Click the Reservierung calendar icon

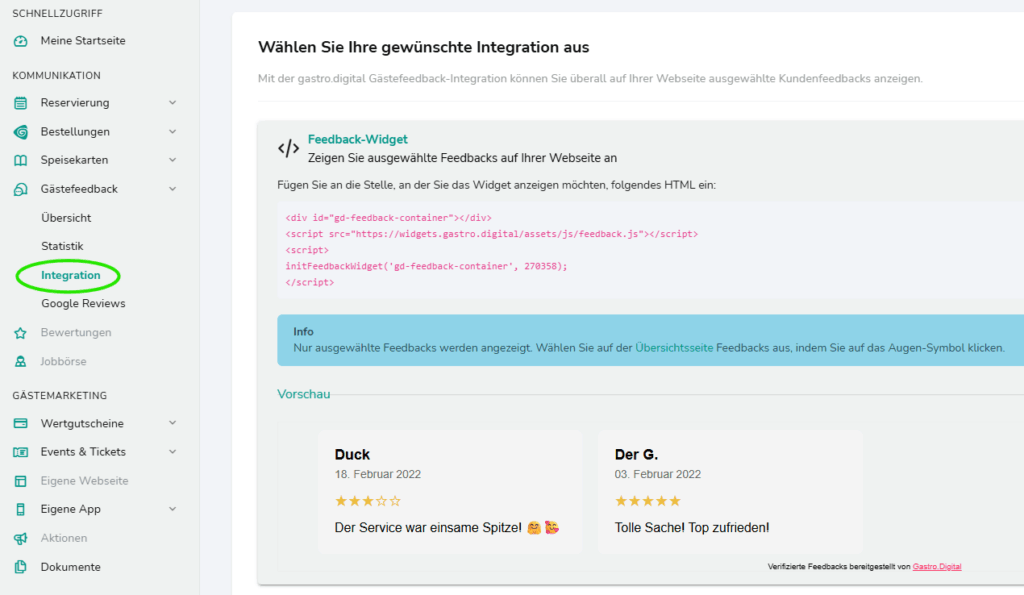click(20, 103)
